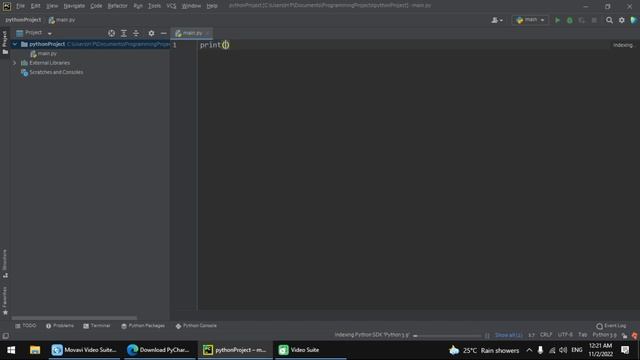The image size is (640, 360).
Task: Run the main configuration with the green play icon
Action: [557, 20]
